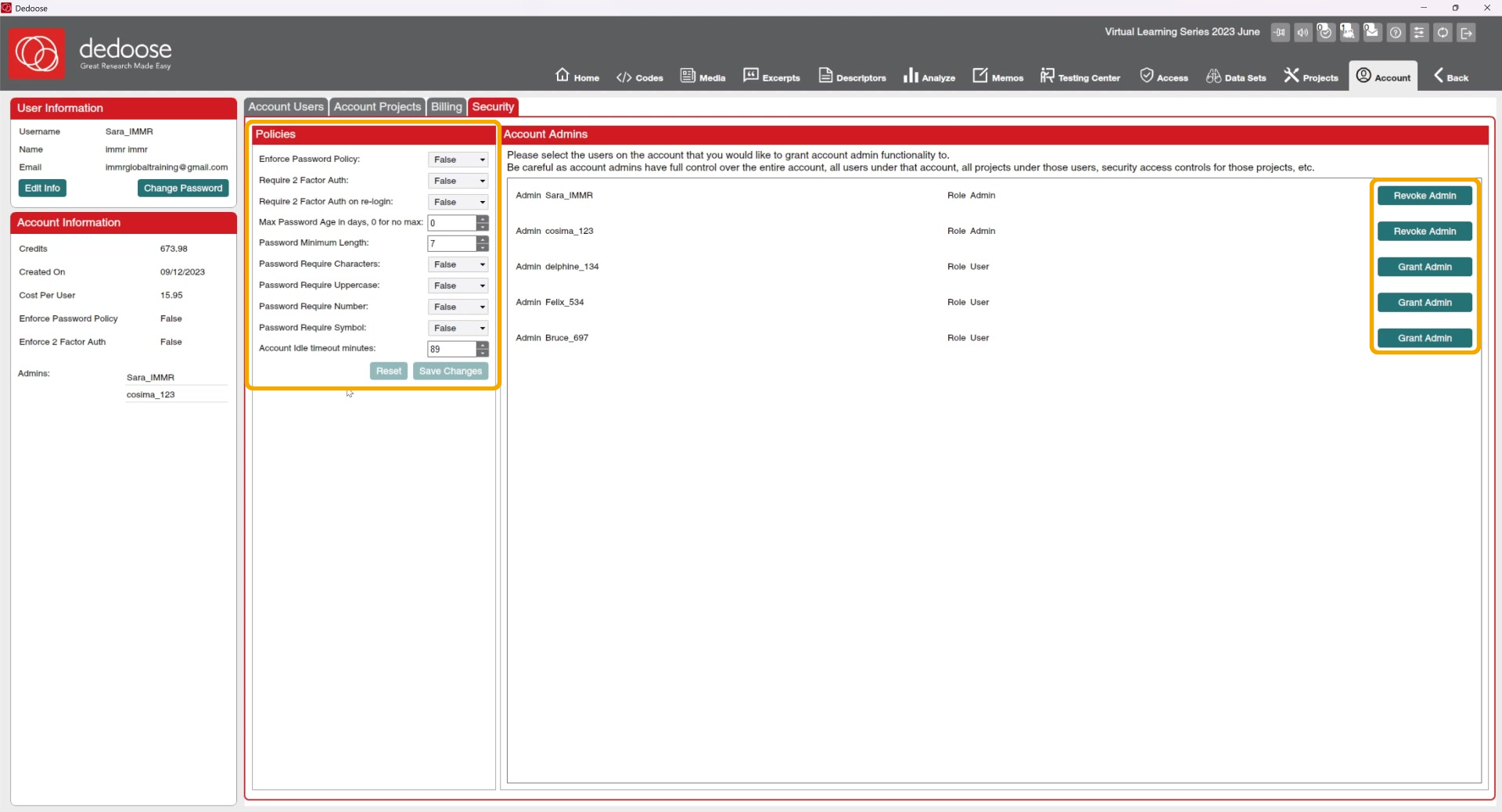The height and width of the screenshot is (812, 1502).
Task: Click the Dedoose logo icon
Action: tap(37, 53)
